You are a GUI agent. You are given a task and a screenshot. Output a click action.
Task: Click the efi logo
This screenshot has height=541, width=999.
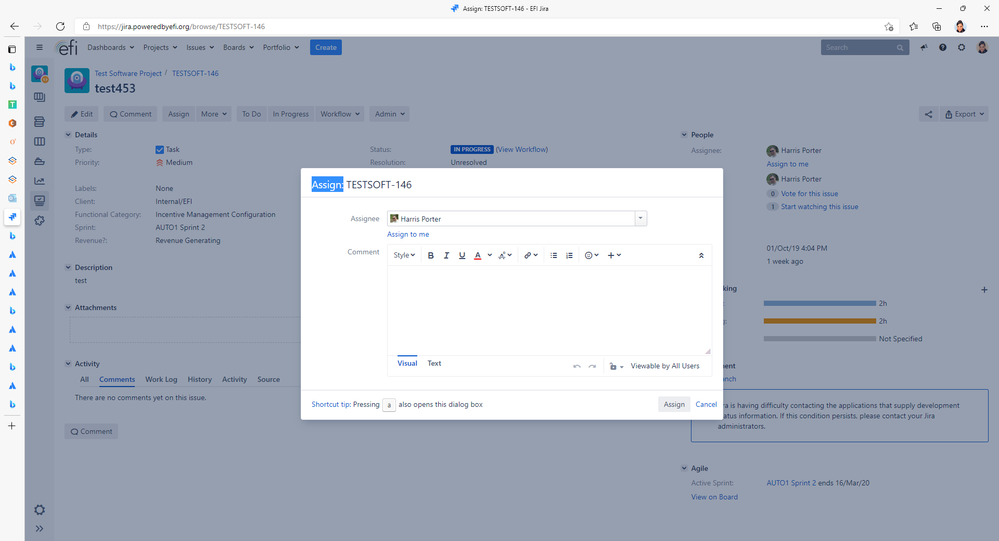pyautogui.click(x=68, y=48)
